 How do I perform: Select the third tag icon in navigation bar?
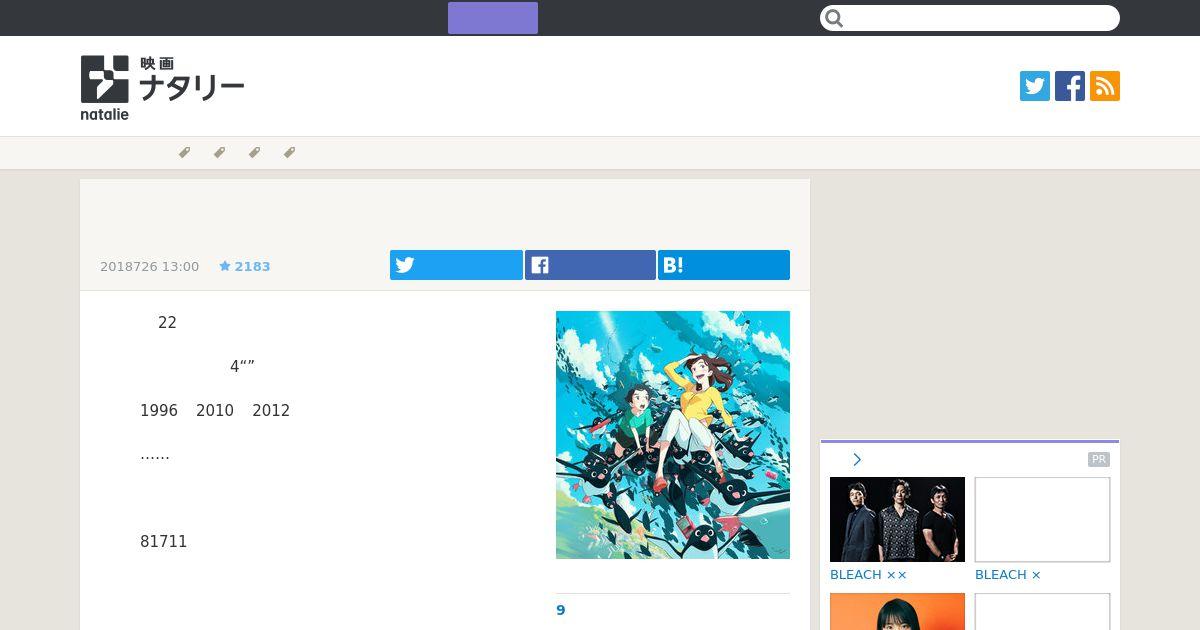pyautogui.click(x=254, y=153)
